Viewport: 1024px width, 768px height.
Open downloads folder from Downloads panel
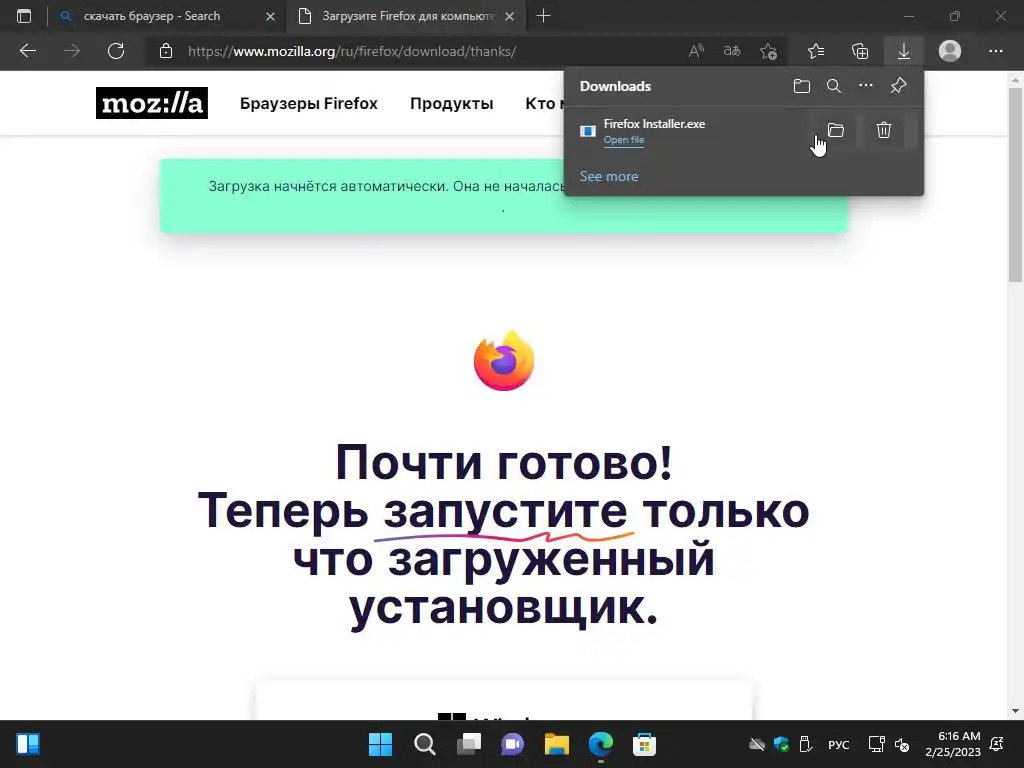click(x=802, y=86)
